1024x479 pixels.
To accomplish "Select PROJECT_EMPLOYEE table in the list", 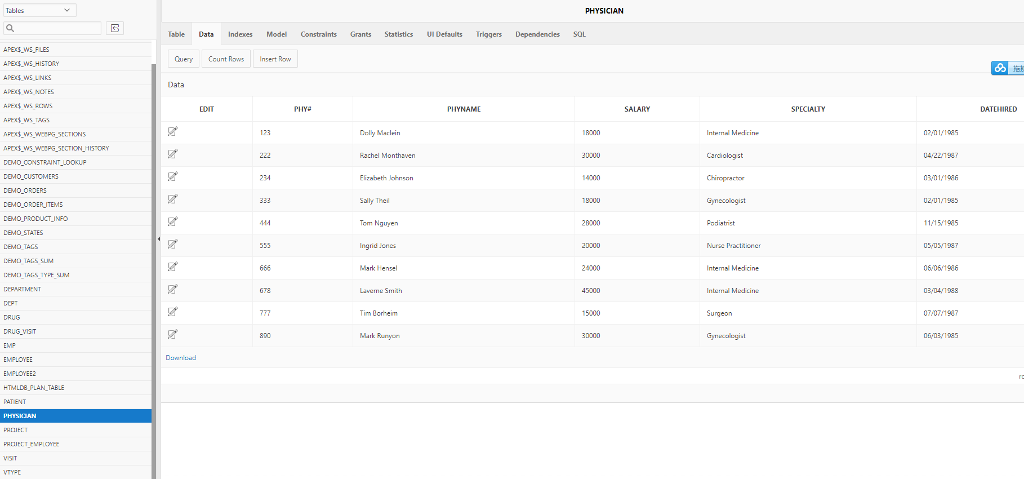I will tap(76, 444).
